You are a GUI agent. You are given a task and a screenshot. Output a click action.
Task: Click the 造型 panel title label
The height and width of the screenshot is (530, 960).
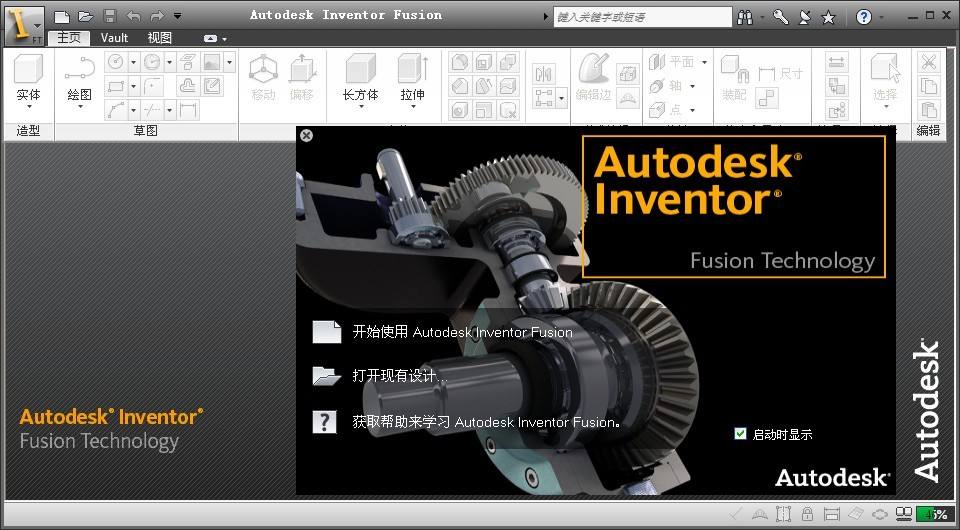pyautogui.click(x=28, y=130)
